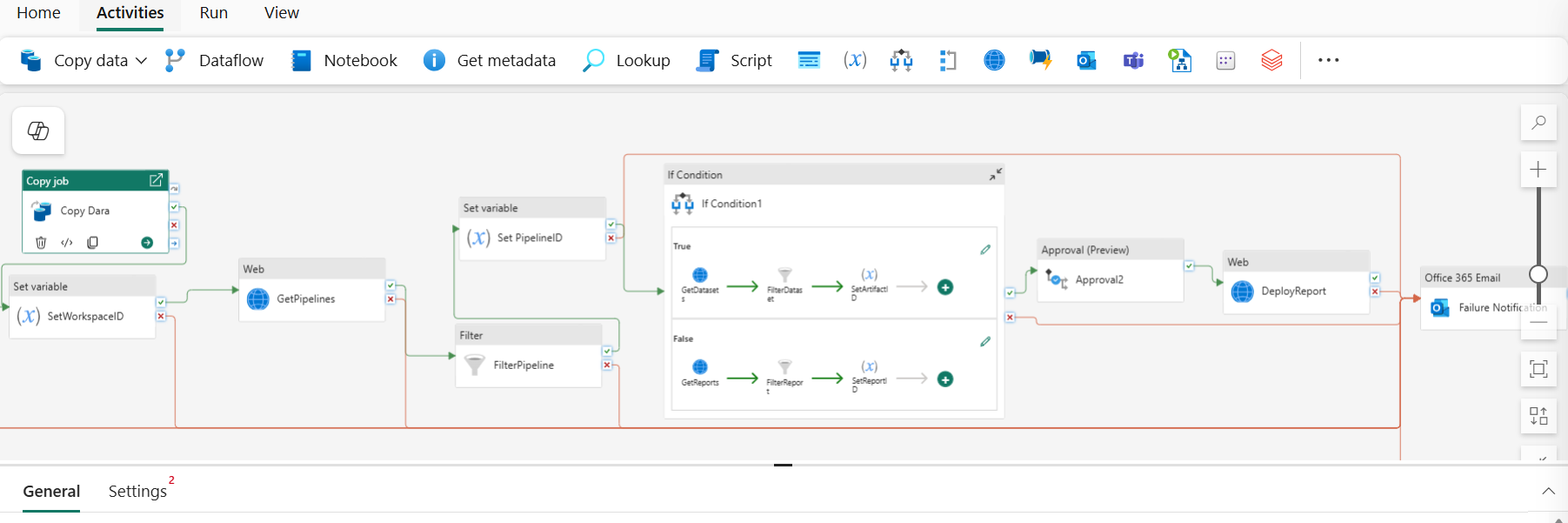Screen dimensions: 1568x523
Task: Fit canvas to screen button
Action: [1538, 369]
